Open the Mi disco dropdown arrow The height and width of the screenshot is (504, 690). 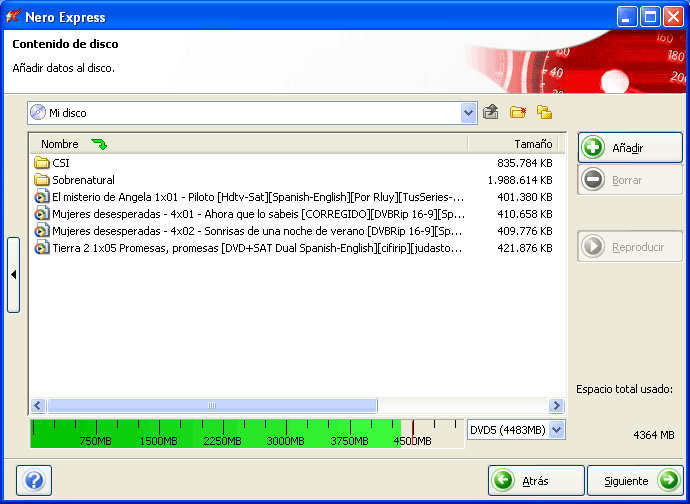468,113
